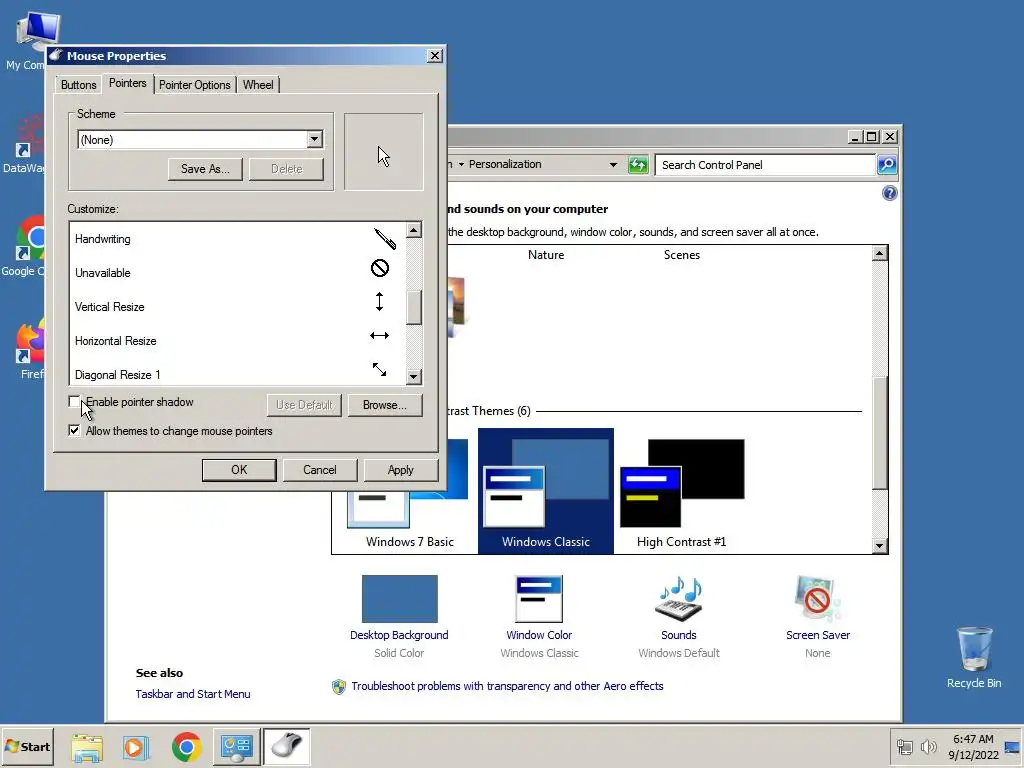Select the Unavailable cursor icon

pyautogui.click(x=379, y=268)
